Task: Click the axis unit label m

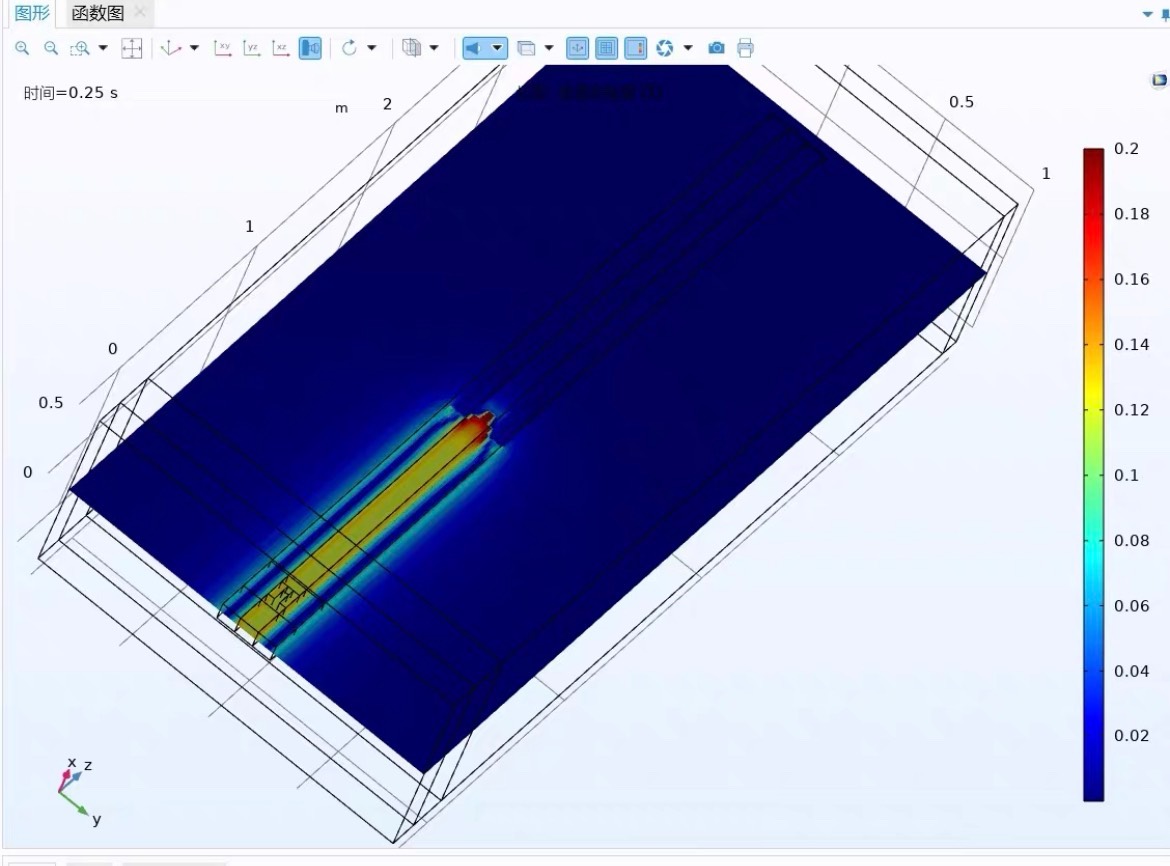Action: [x=341, y=108]
